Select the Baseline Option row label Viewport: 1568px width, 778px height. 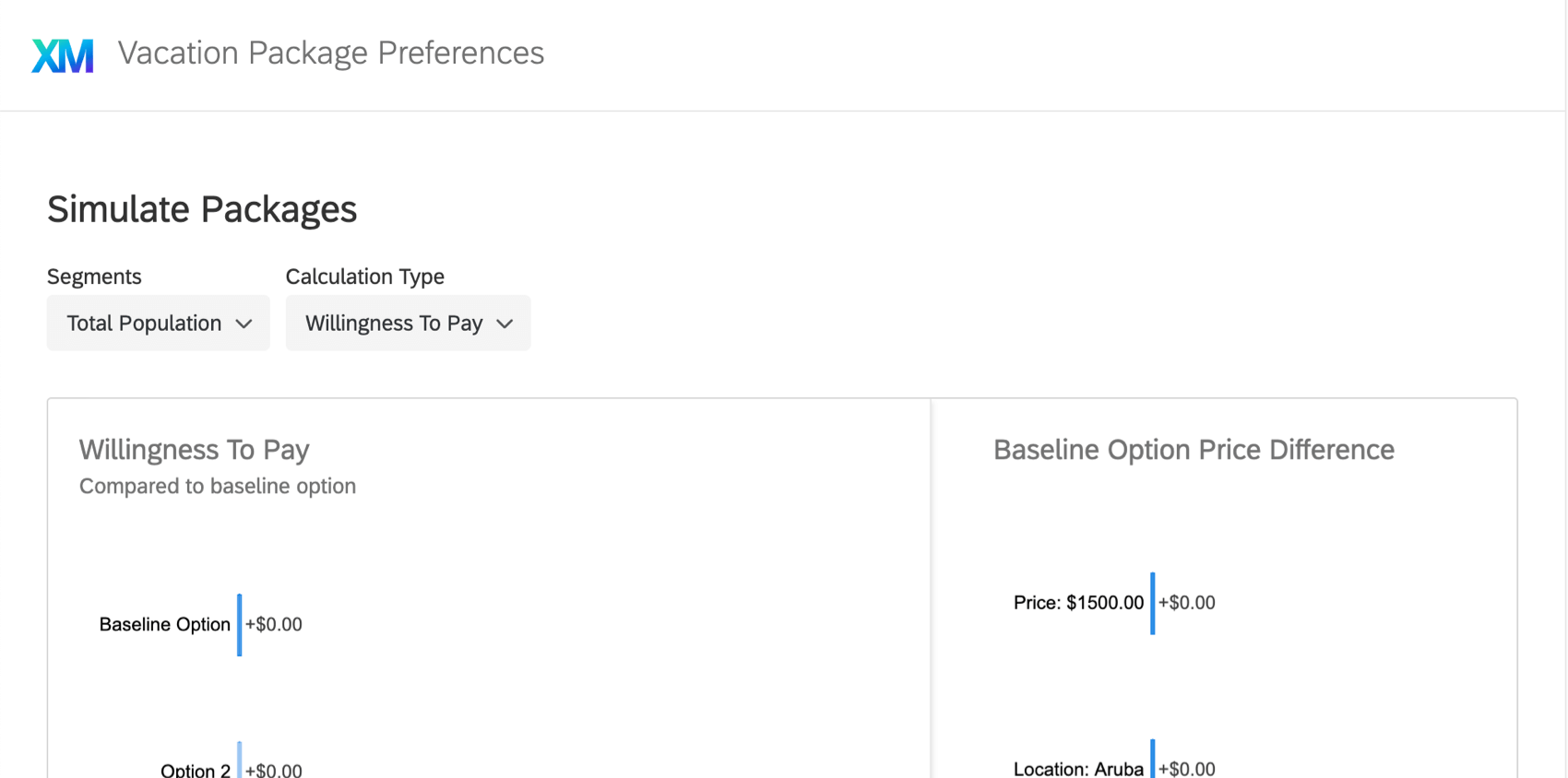(x=164, y=624)
